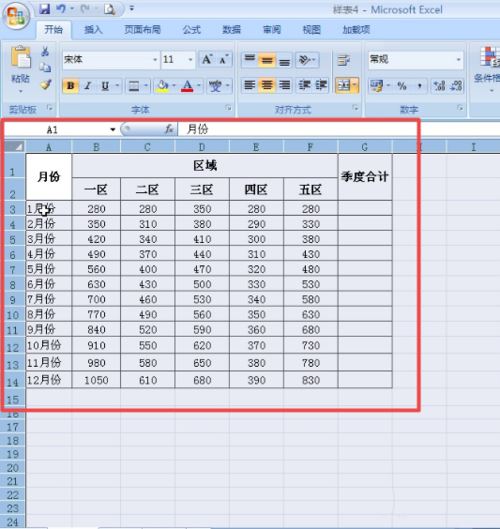Select the column G header
This screenshot has height=529, width=500.
coord(364,147)
